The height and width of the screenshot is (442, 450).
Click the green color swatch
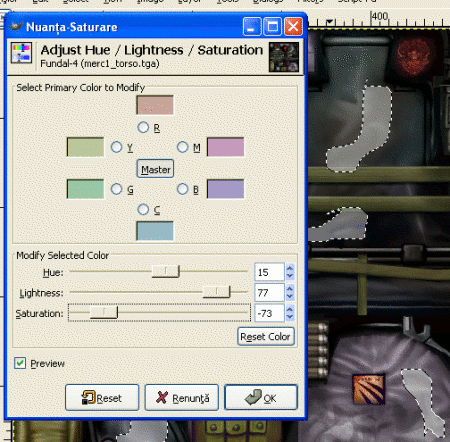[x=85, y=189]
